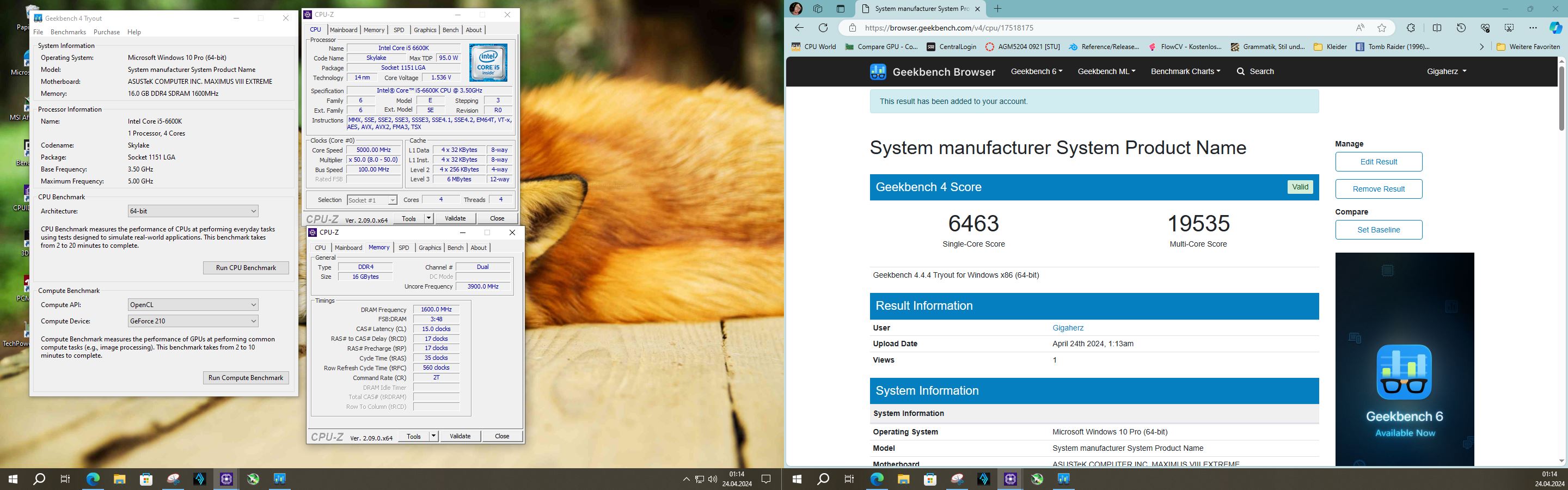Click Close button in CPU-Z memory window

click(502, 436)
